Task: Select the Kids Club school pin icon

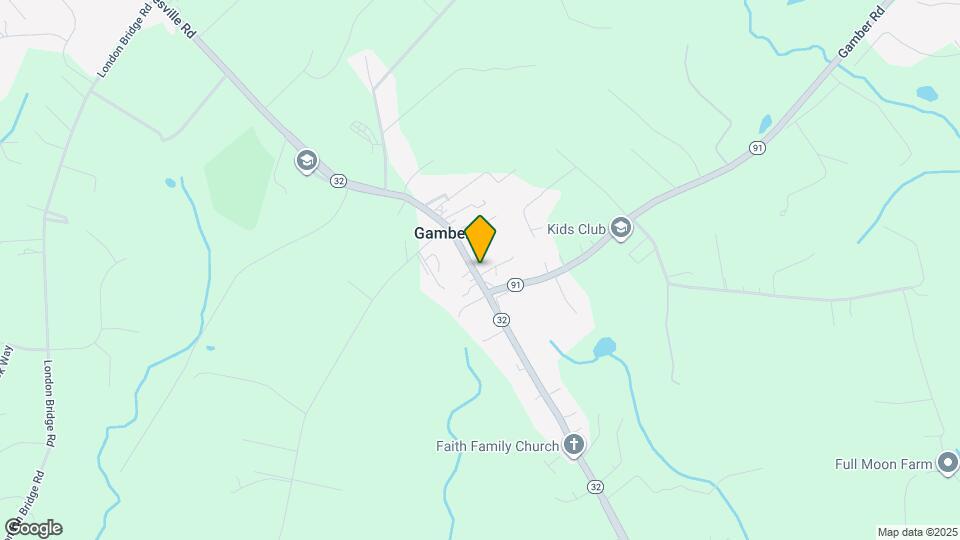Action: tap(621, 228)
